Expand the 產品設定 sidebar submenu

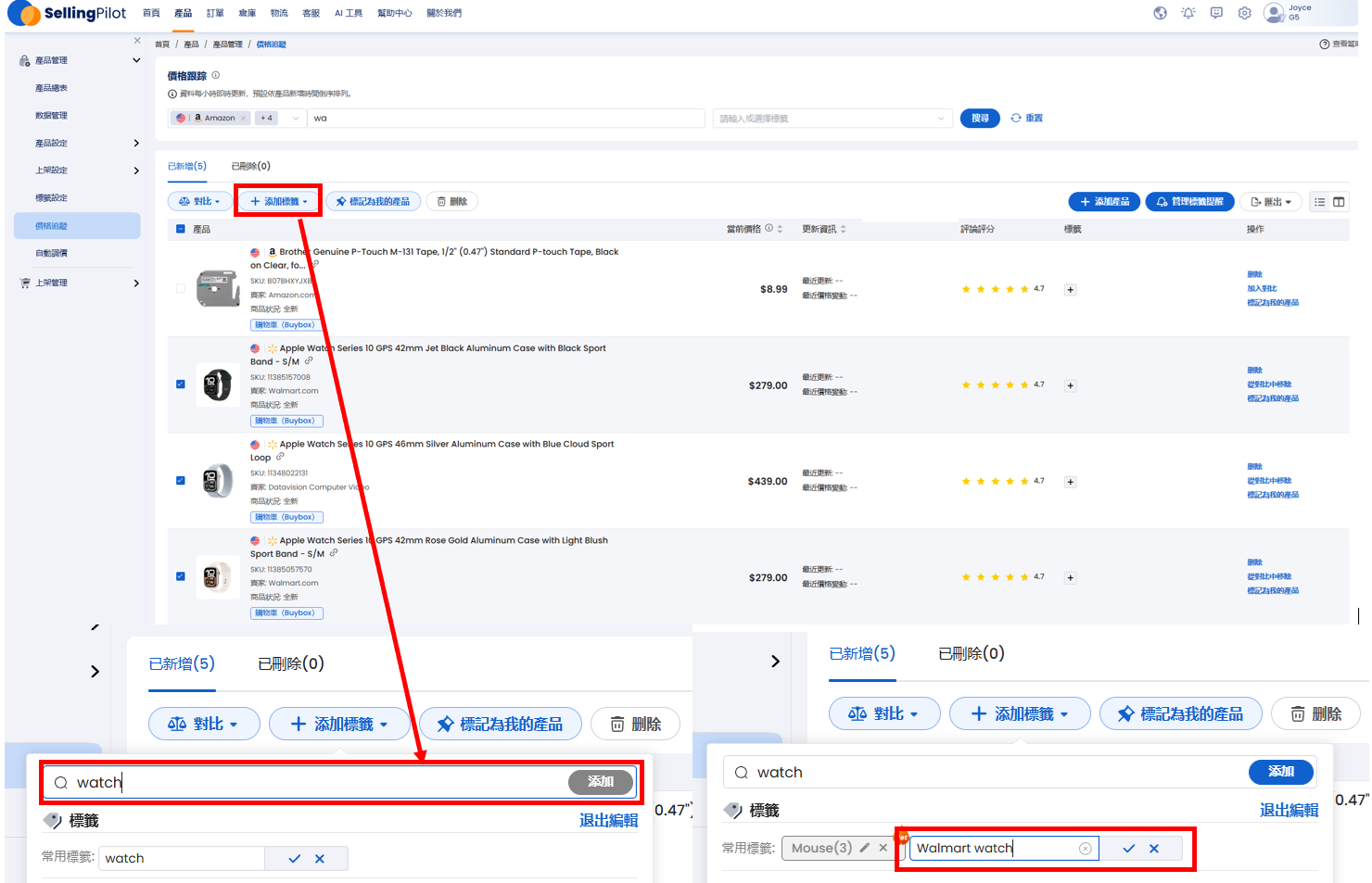pos(136,143)
